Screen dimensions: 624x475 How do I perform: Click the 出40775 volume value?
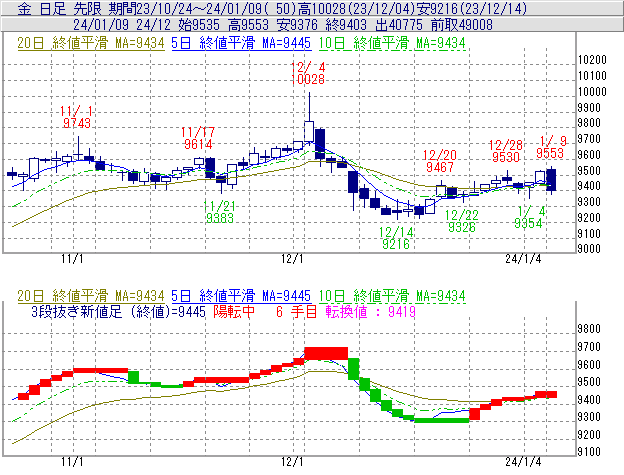coord(399,25)
